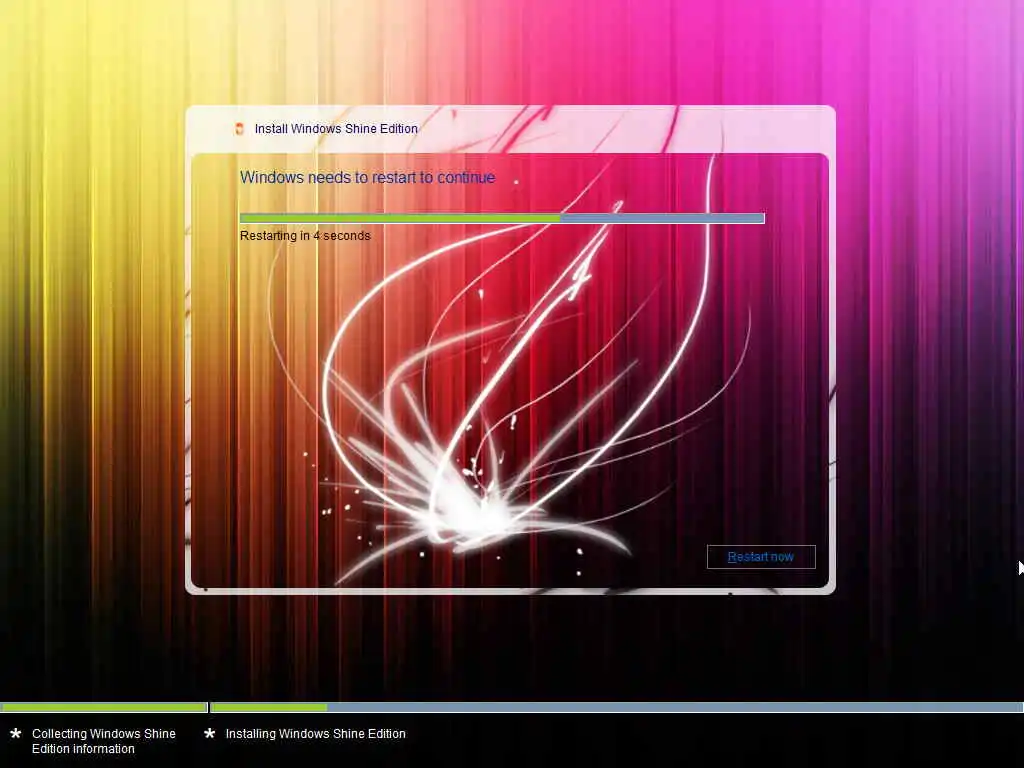Click the Restart now button
Screen dimensions: 1024x768
click(x=761, y=557)
